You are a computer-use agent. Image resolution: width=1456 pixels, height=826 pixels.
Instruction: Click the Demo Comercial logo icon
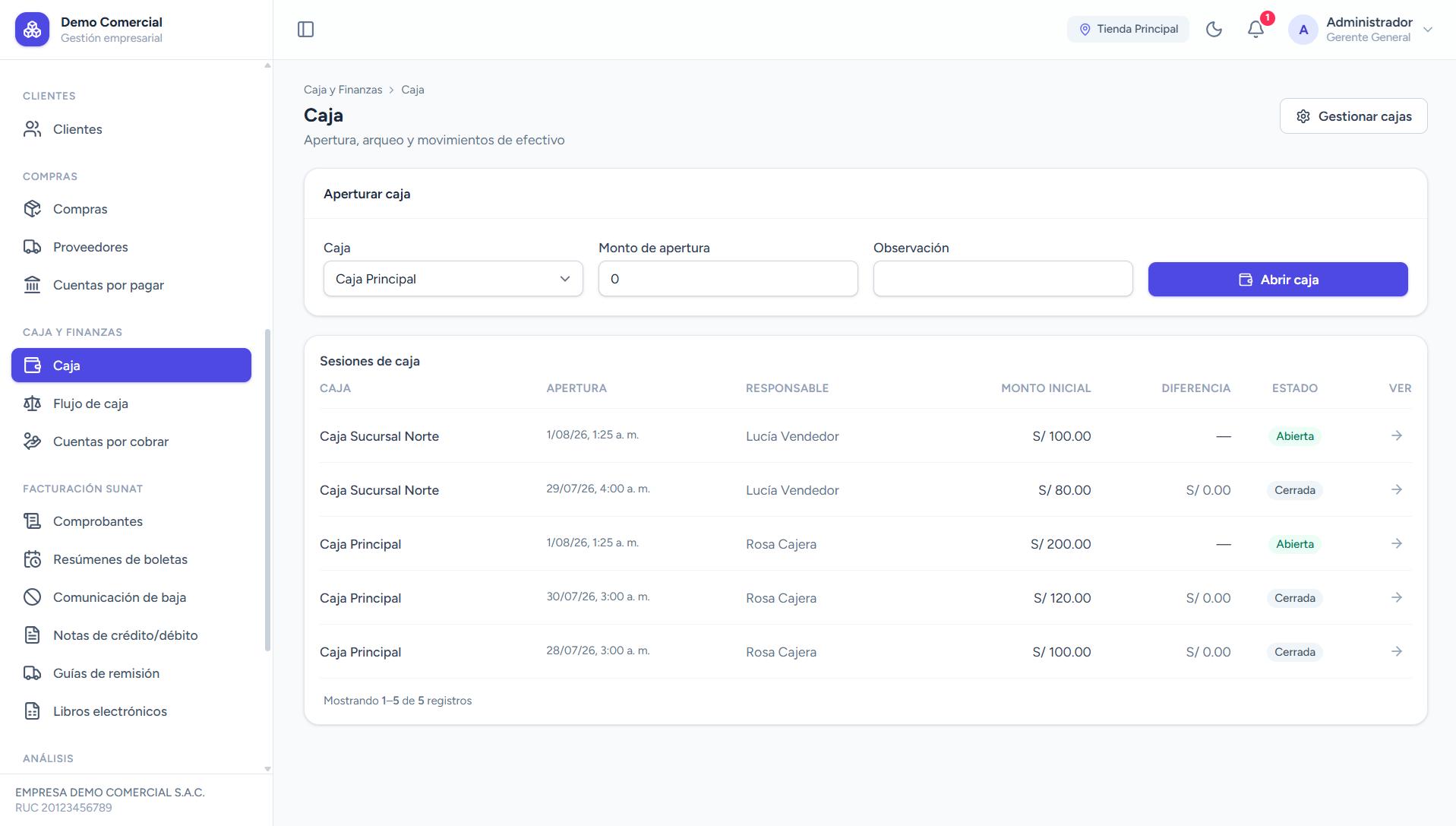click(x=32, y=30)
